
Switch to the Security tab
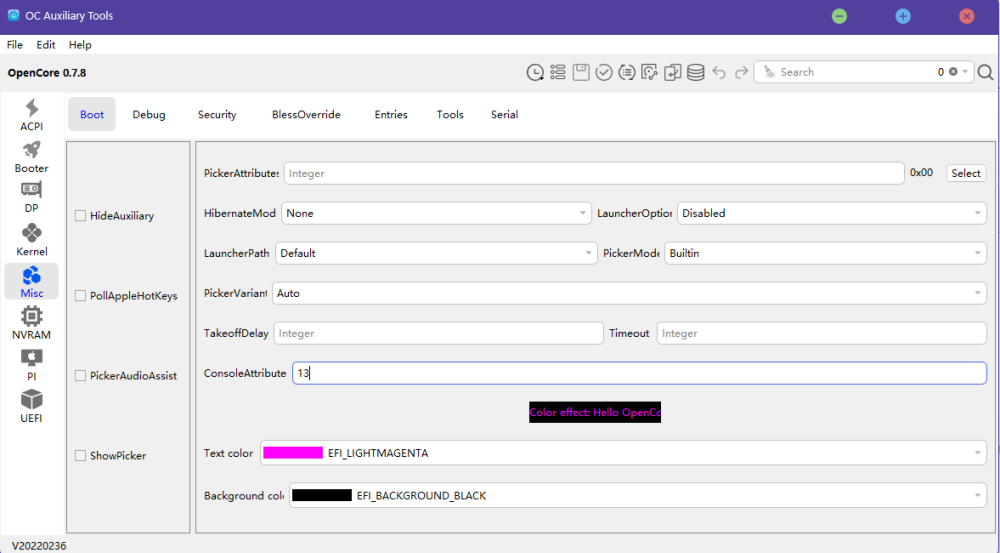[x=217, y=114]
